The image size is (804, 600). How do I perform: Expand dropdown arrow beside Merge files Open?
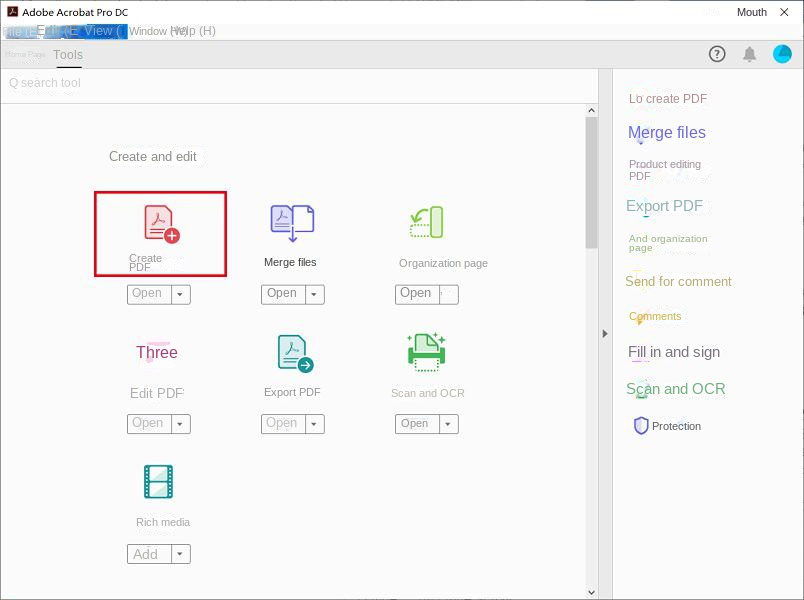click(x=314, y=294)
